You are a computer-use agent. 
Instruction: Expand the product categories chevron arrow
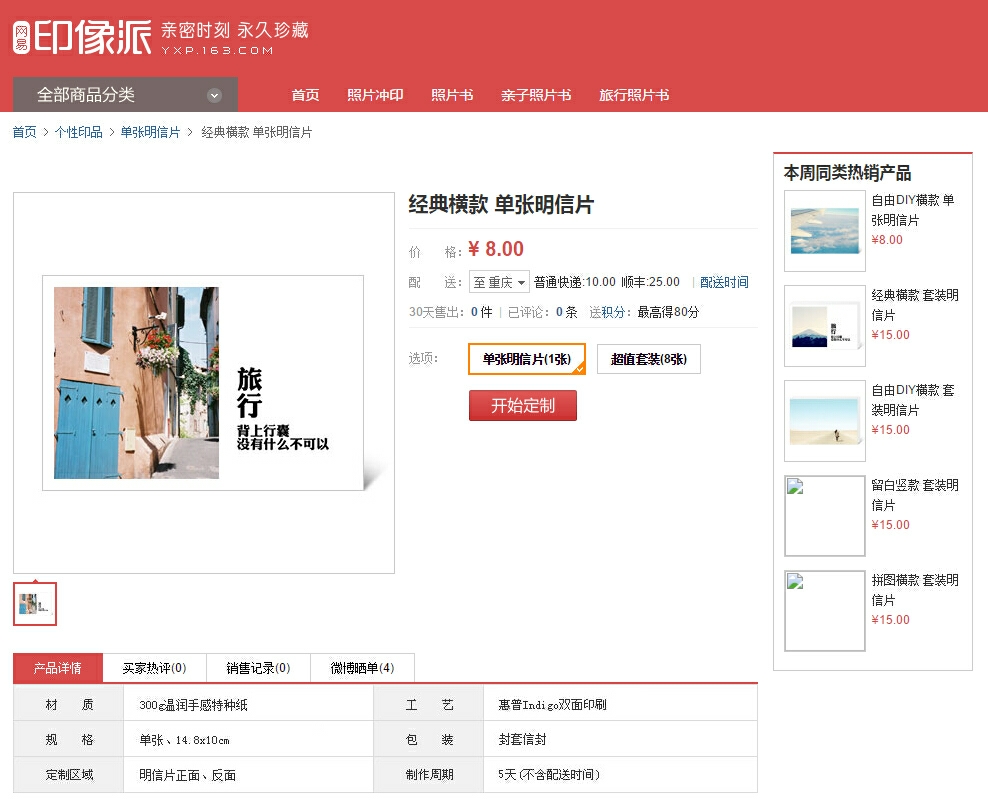tap(212, 93)
